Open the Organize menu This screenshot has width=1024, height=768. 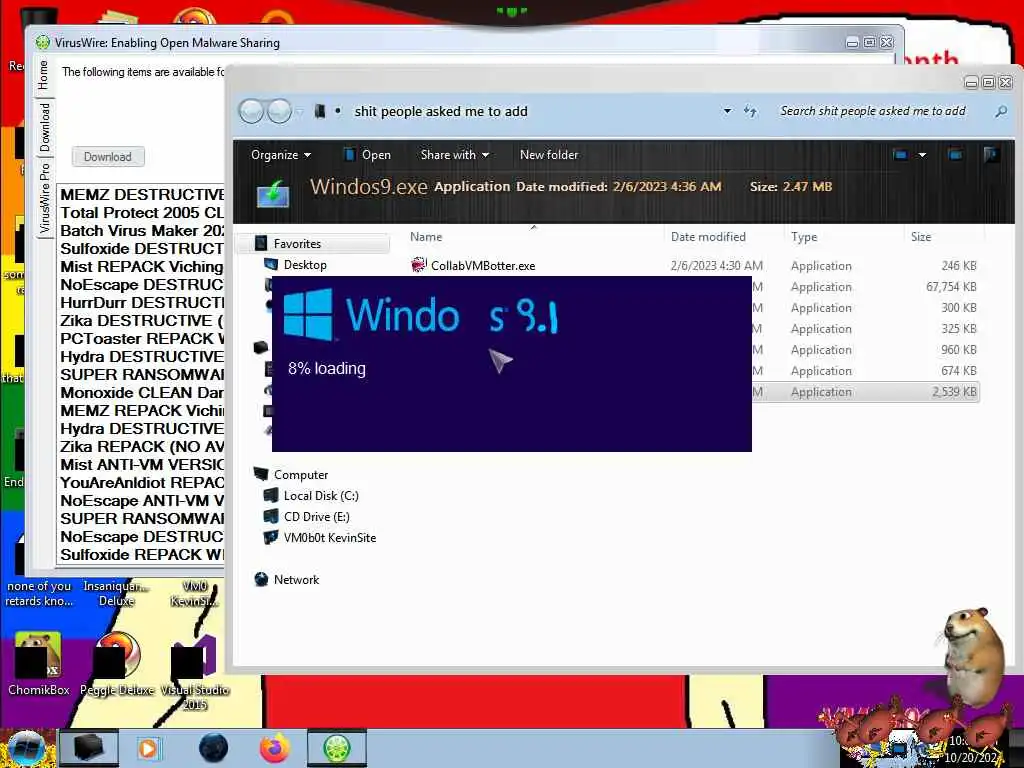(x=281, y=155)
